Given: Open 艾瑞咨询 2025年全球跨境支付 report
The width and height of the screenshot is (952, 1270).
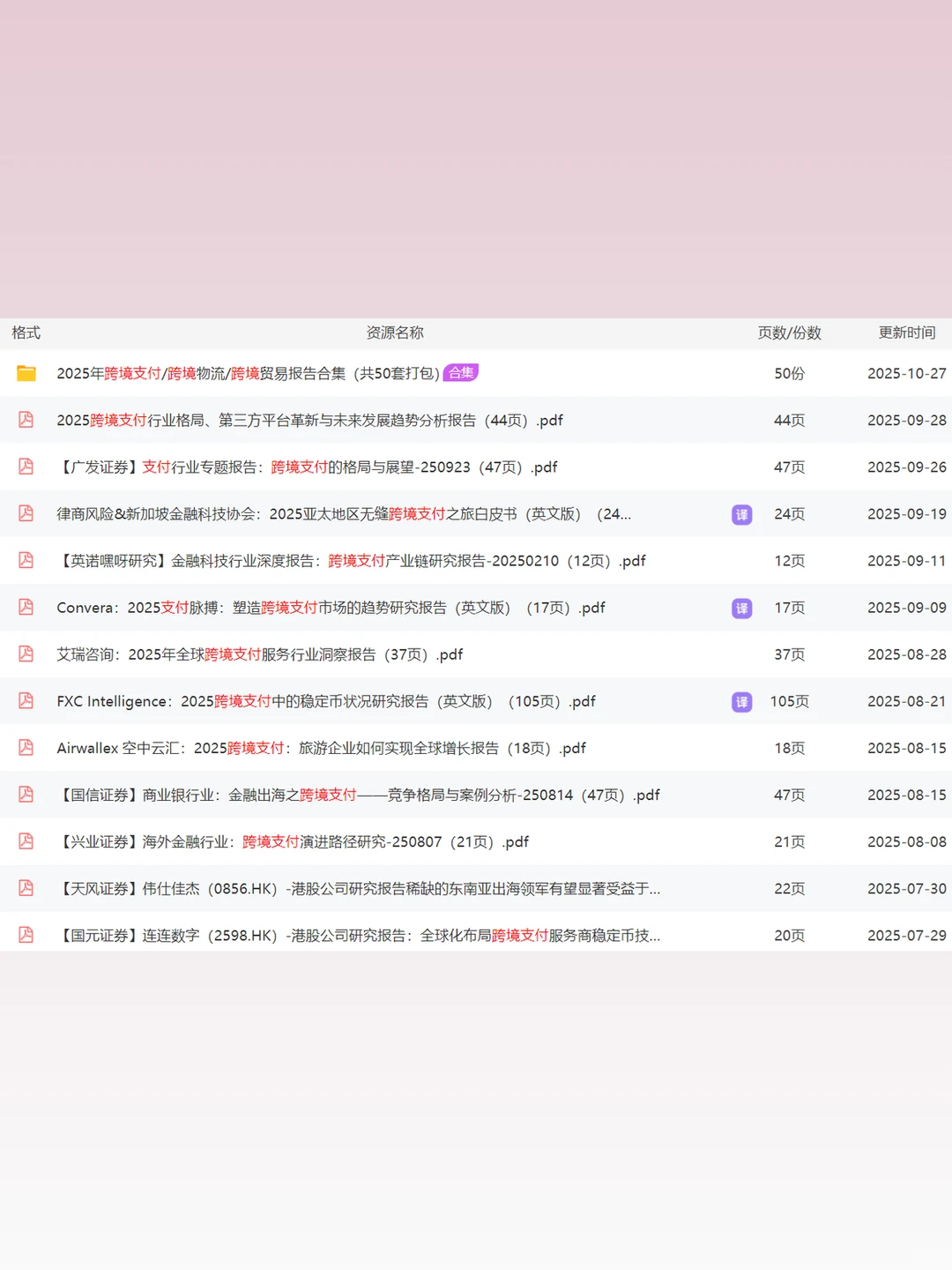Looking at the screenshot, I should [260, 654].
